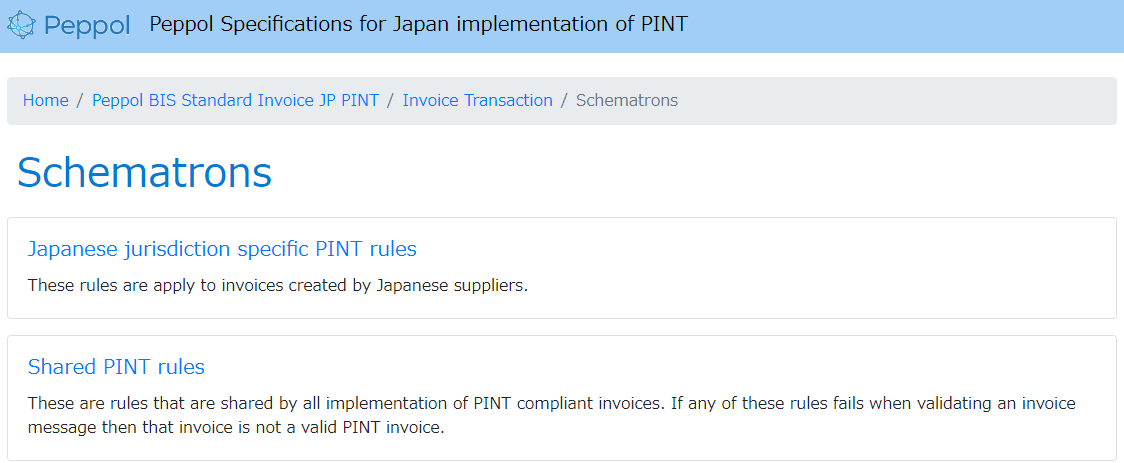Click the large Schematrons page heading
The width and height of the screenshot is (1124, 463).
click(x=144, y=173)
